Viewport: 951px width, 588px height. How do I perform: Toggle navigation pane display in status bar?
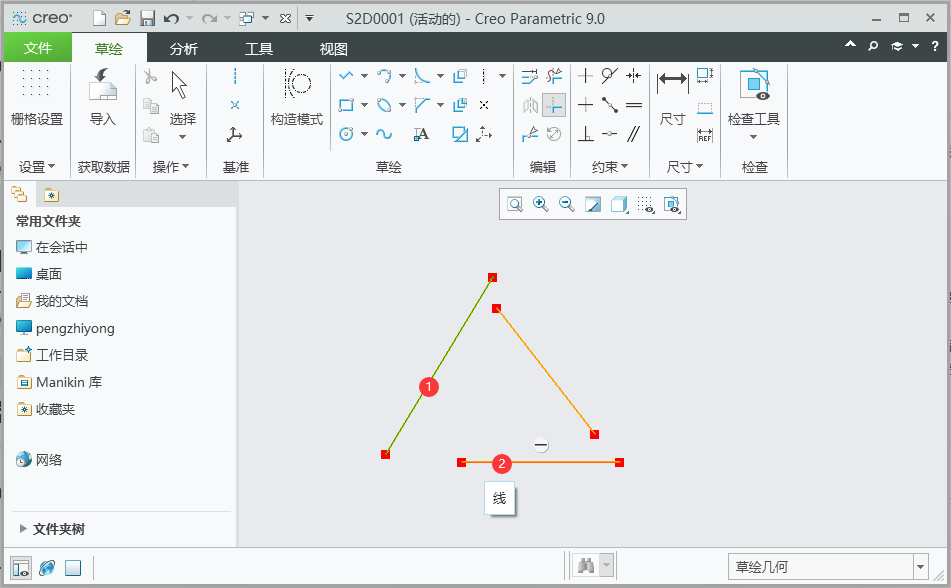point(21,568)
